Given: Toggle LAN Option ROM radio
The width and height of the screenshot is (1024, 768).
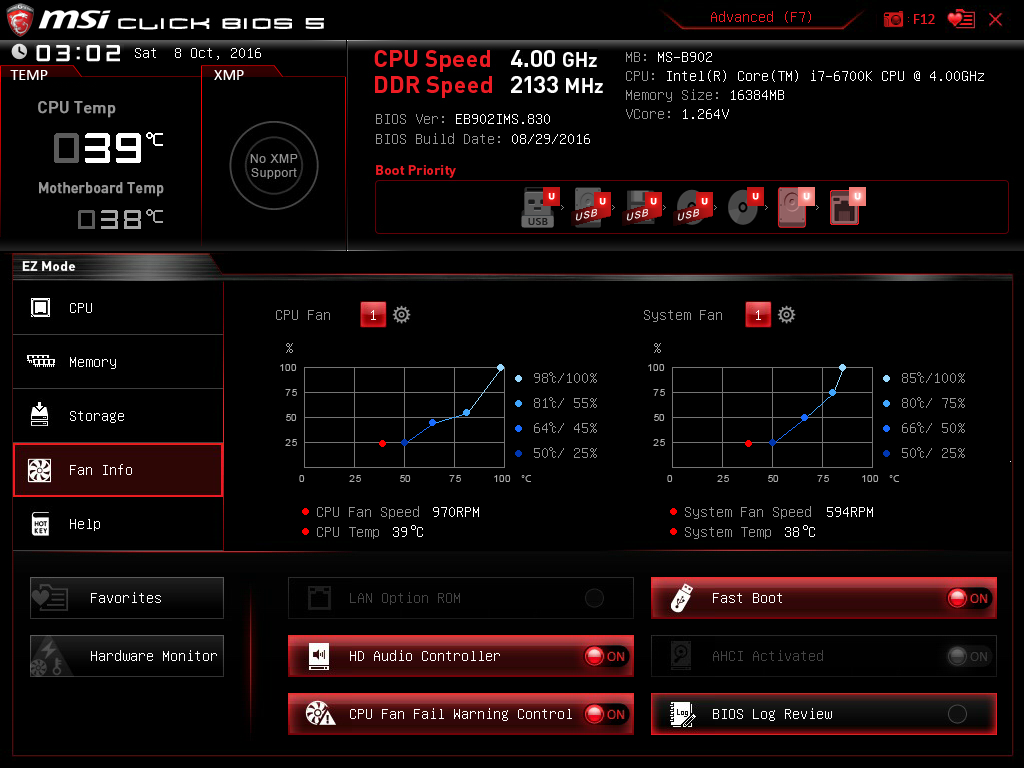Looking at the screenshot, I should coord(594,598).
